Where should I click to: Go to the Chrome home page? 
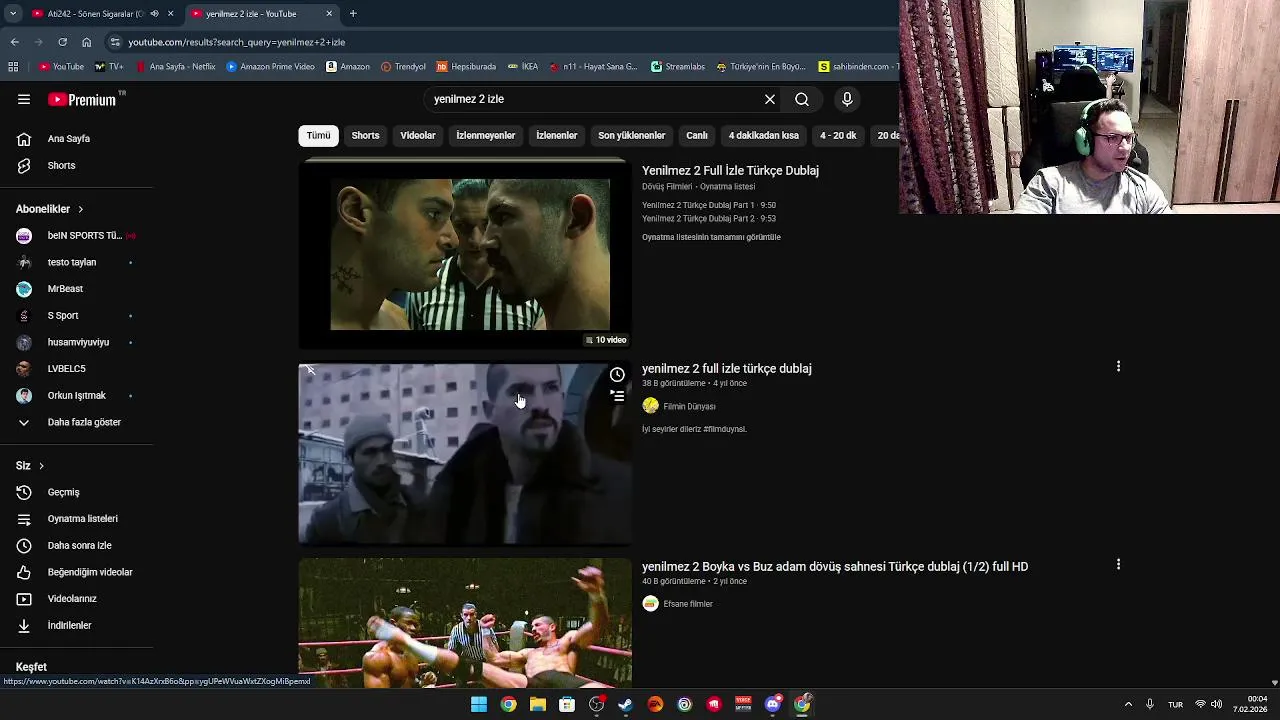coord(86,42)
